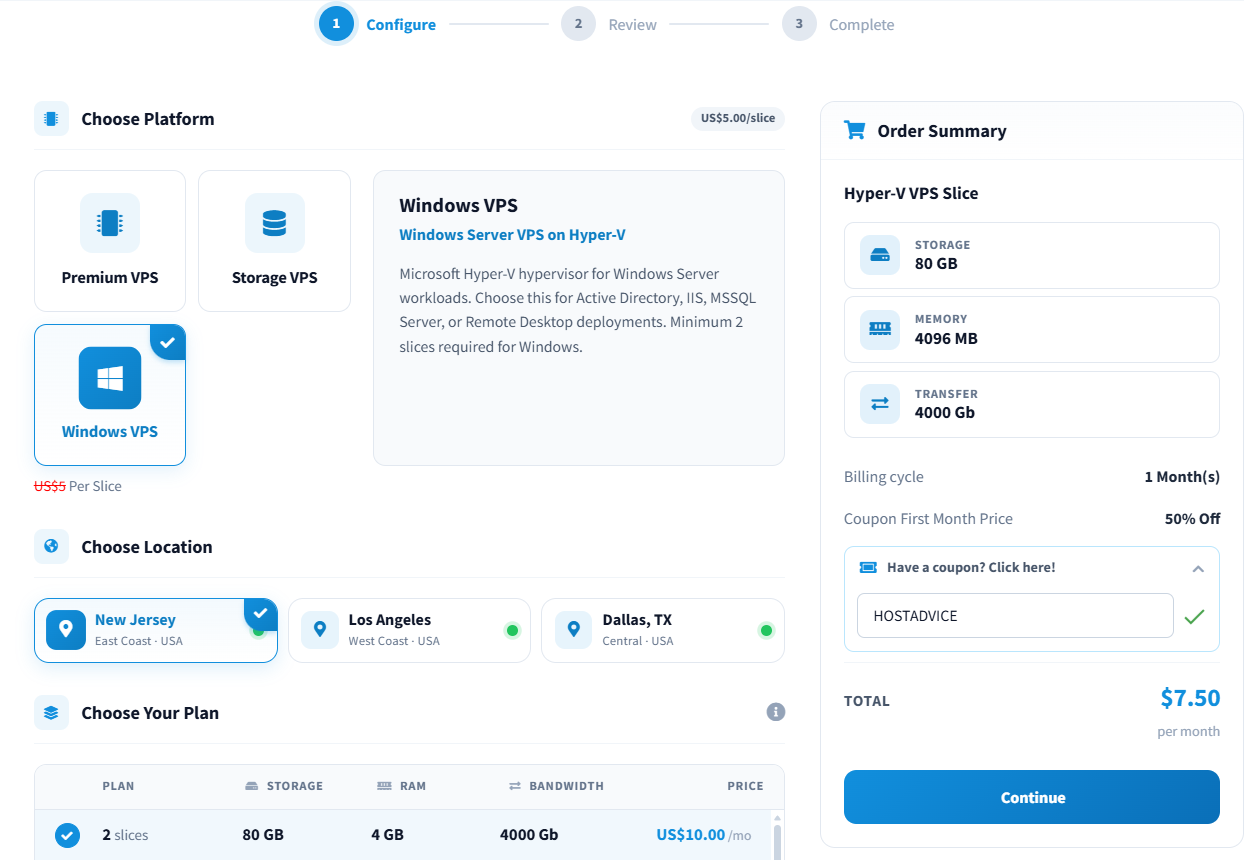1244x860 pixels.
Task: Click the Windows logo icon
Action: 110,378
